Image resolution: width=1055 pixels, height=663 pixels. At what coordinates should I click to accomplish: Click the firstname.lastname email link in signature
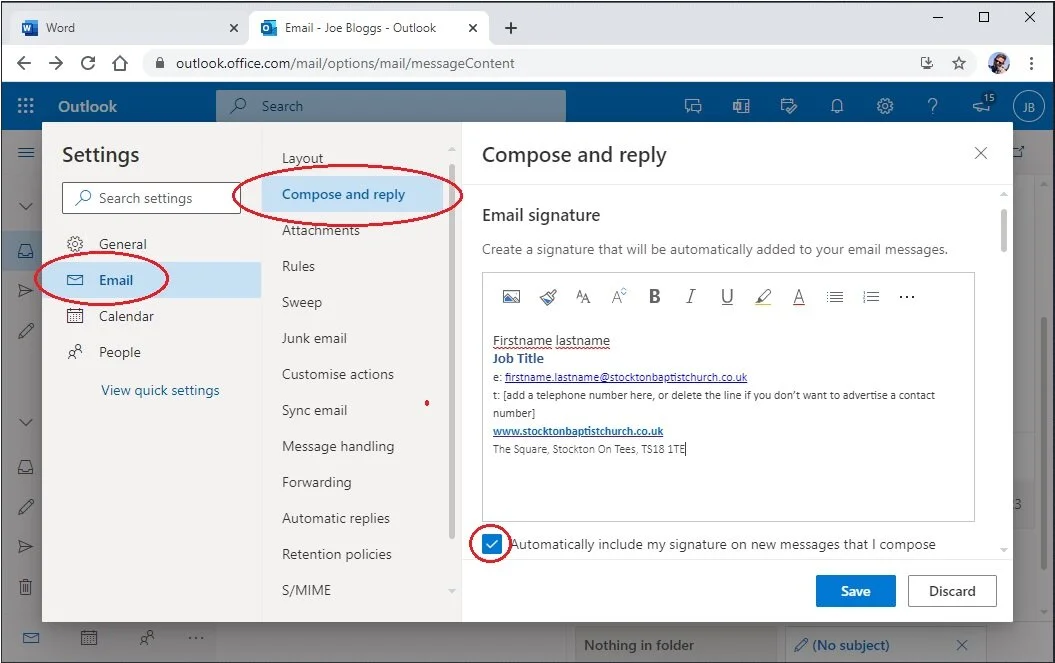pos(626,377)
